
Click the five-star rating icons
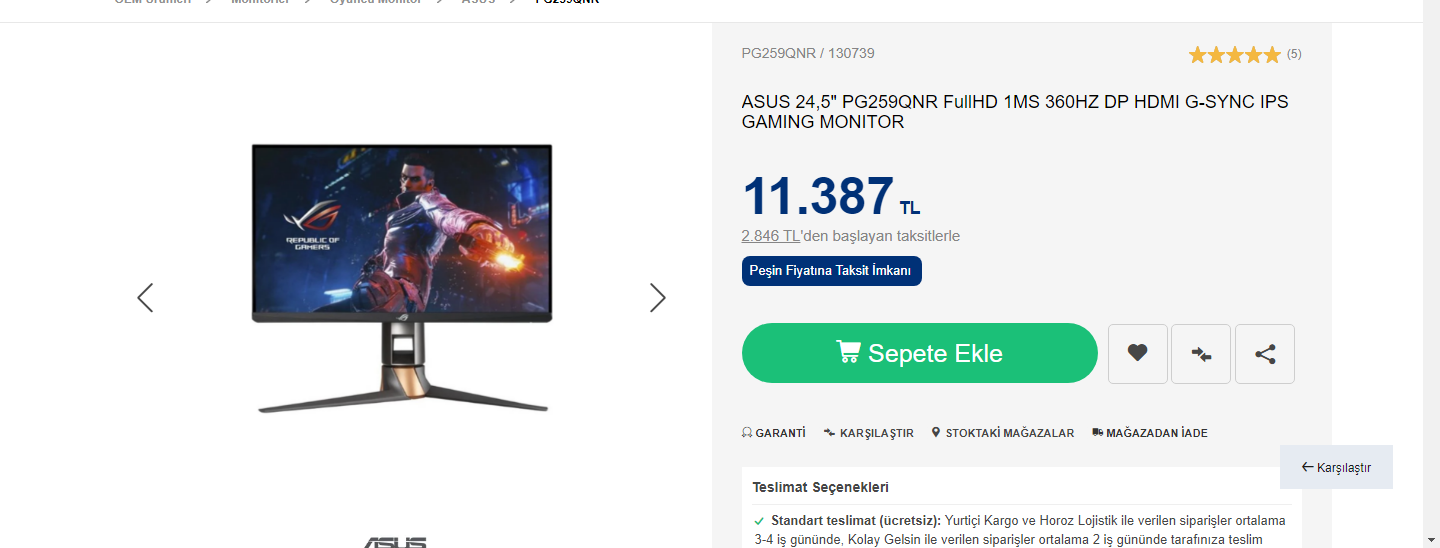(x=1234, y=55)
